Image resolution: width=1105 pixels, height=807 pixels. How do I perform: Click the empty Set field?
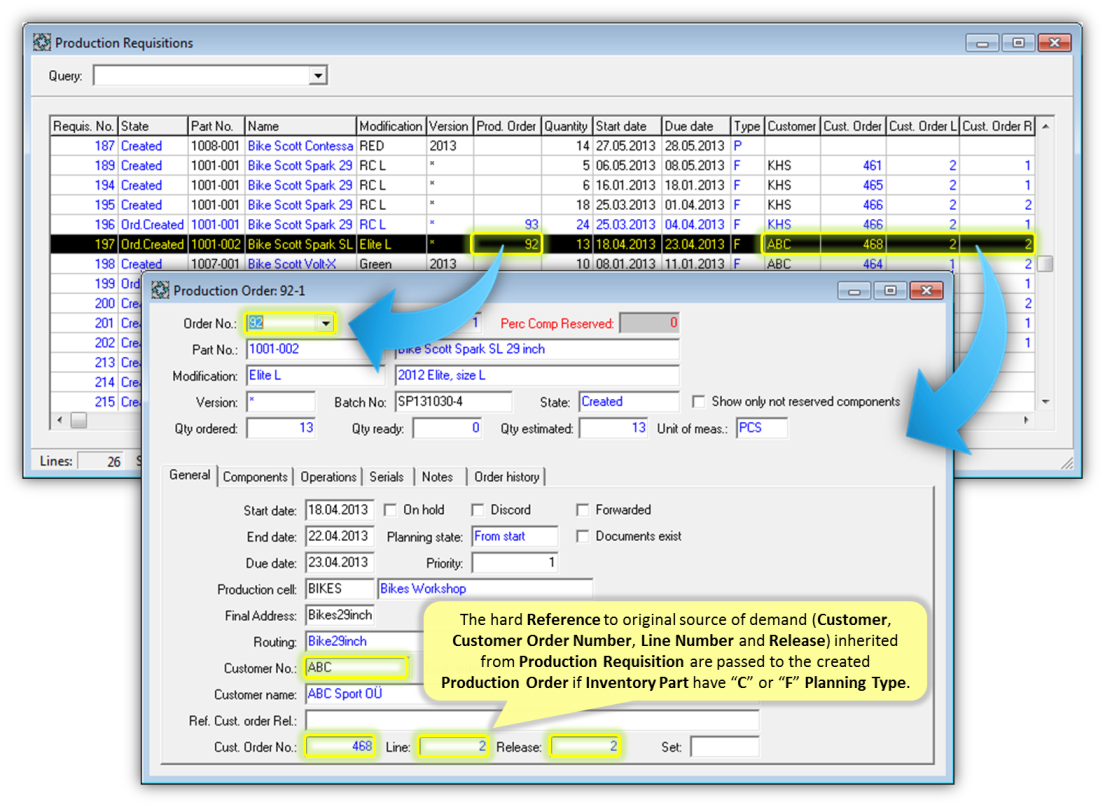[724, 746]
